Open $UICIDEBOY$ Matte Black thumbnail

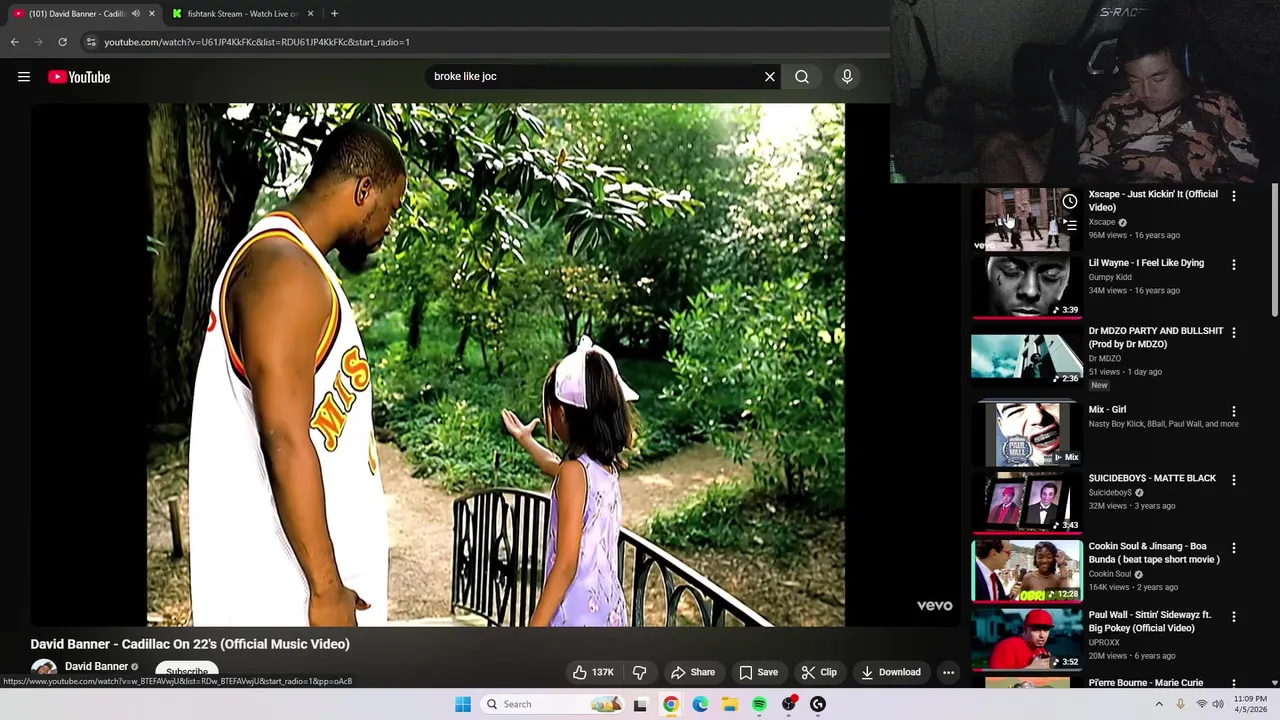click(x=1027, y=503)
